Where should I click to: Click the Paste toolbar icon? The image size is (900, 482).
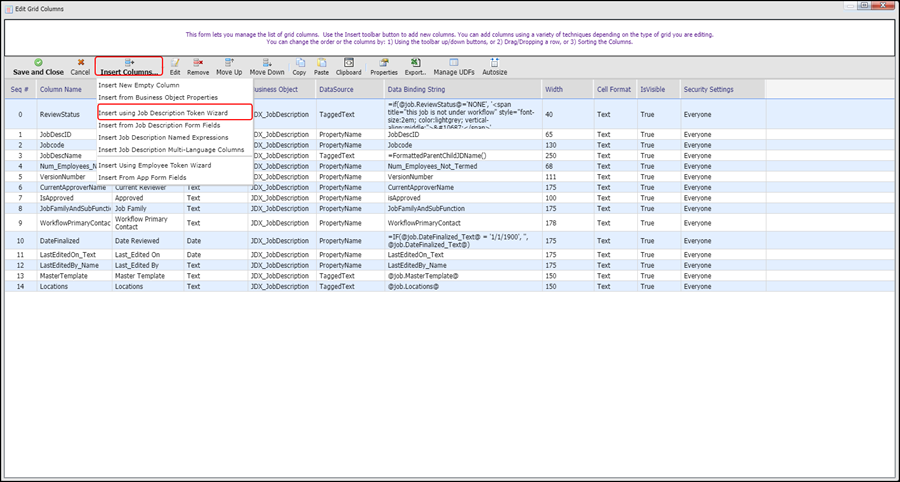[x=321, y=66]
